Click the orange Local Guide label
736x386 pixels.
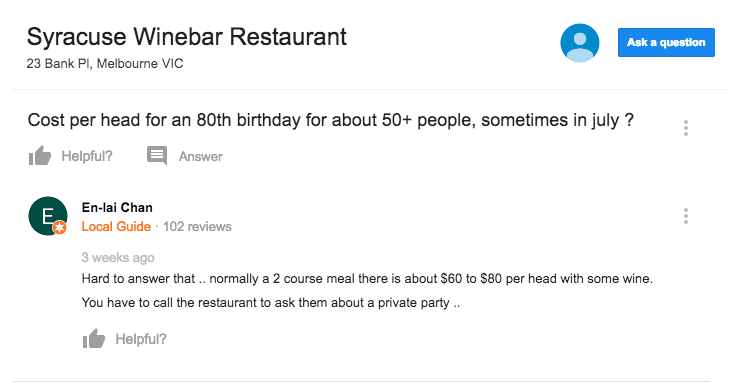(116, 226)
